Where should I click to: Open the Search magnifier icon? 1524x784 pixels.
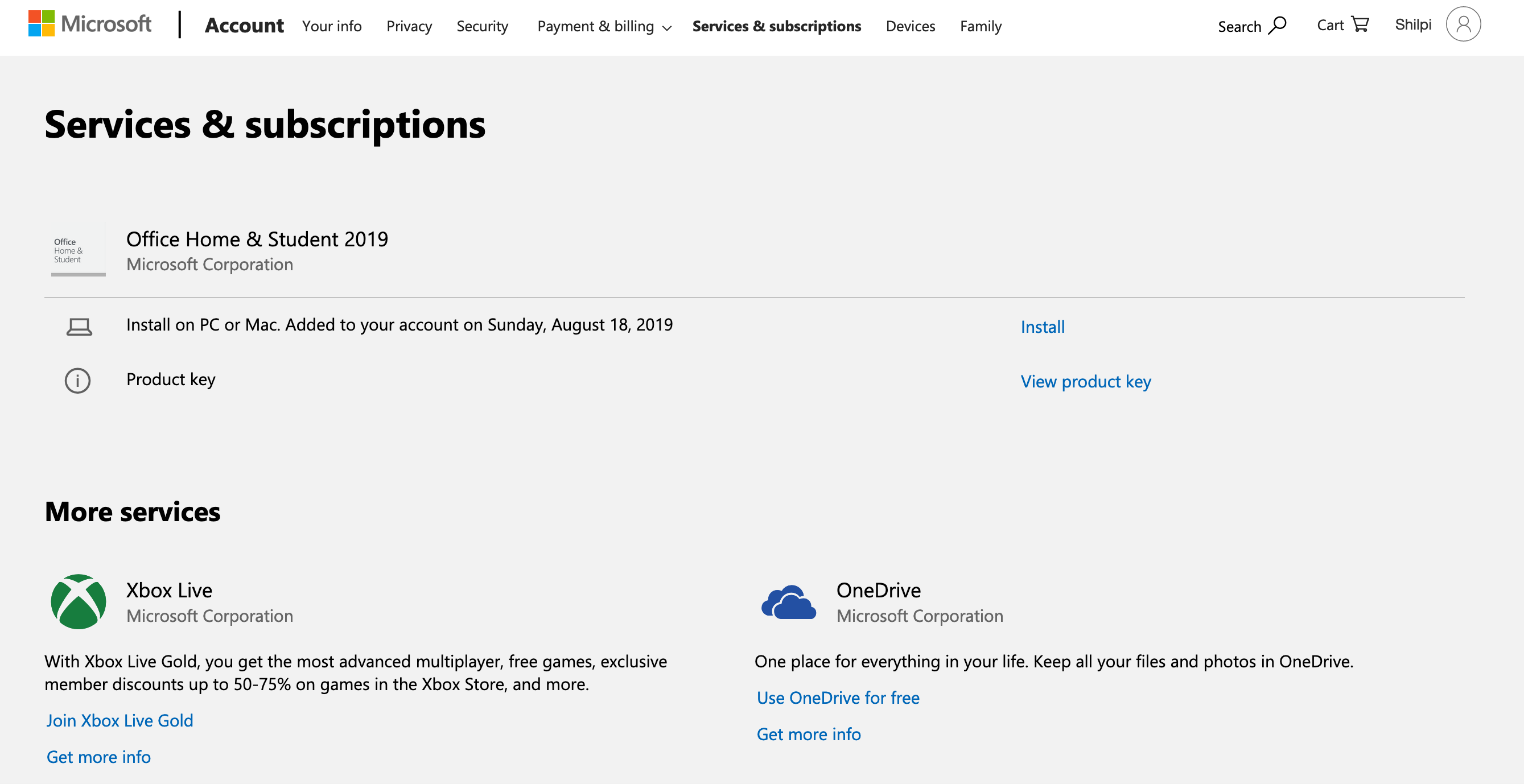tap(1278, 26)
